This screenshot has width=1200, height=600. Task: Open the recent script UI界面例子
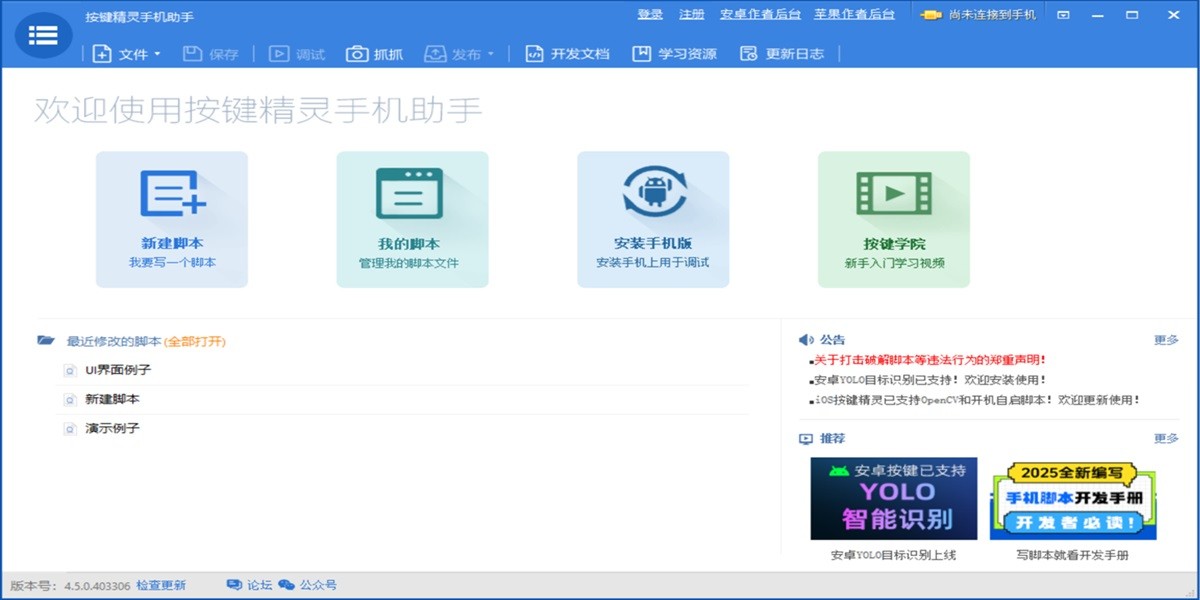click(118, 370)
